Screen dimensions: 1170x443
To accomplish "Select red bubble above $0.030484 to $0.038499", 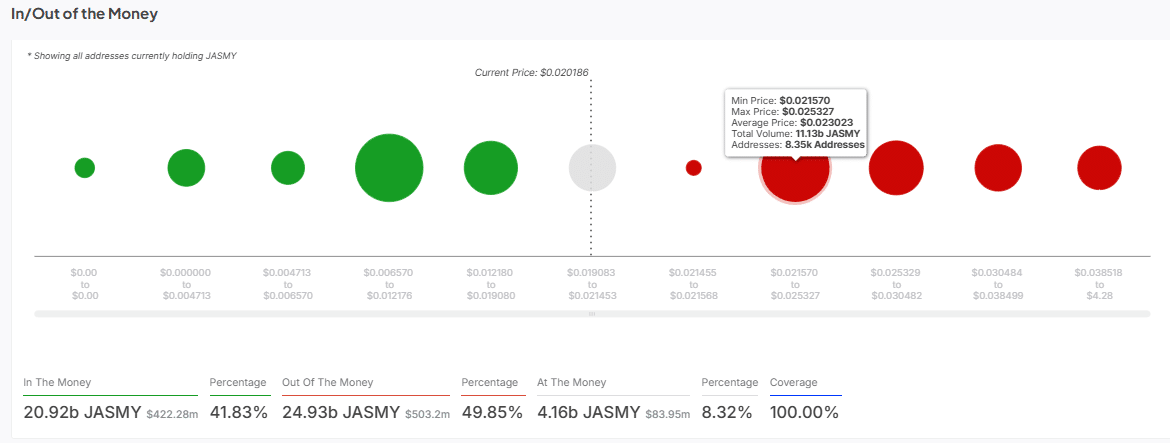I will [998, 168].
